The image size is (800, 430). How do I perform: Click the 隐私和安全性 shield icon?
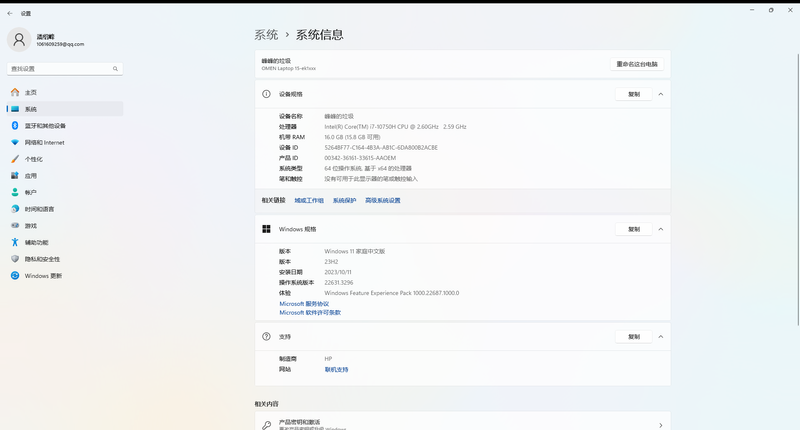pyautogui.click(x=14, y=259)
